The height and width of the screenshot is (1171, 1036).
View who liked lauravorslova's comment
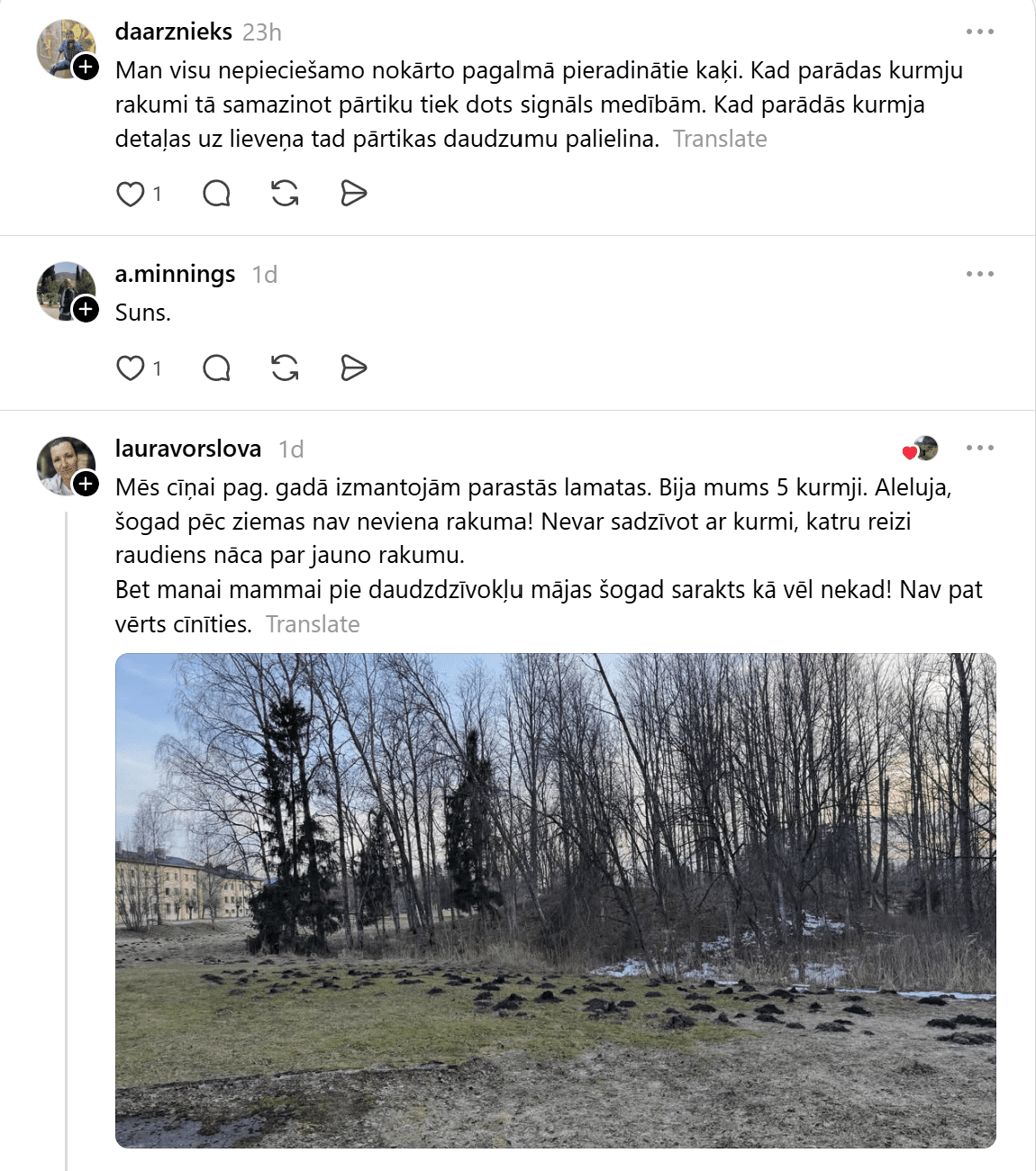point(921,449)
